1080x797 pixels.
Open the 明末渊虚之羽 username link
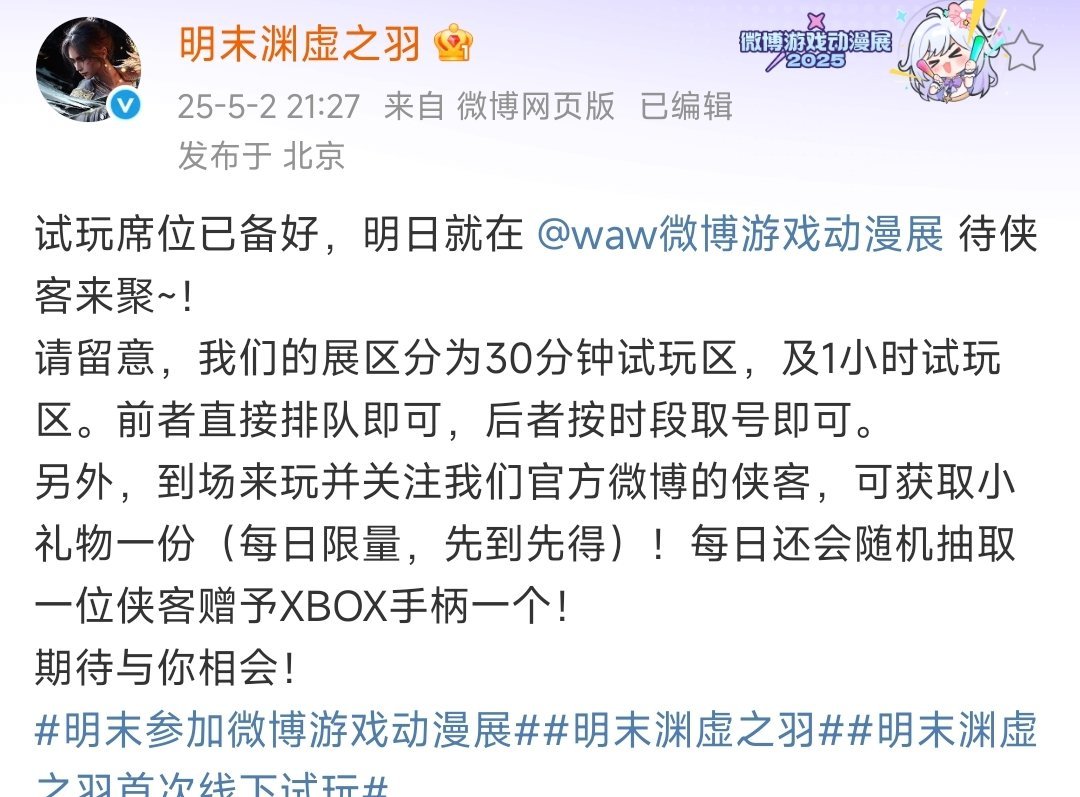[x=300, y=44]
